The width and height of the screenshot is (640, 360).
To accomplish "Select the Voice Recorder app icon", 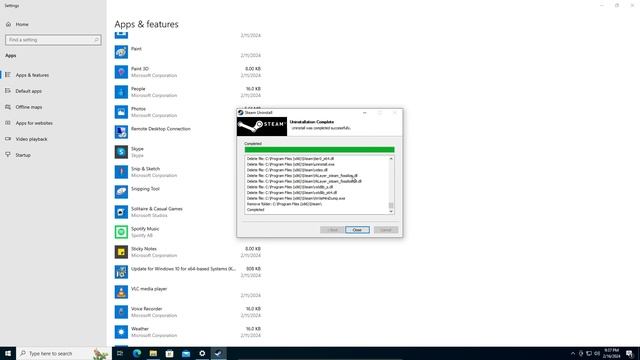I will click(121, 312).
